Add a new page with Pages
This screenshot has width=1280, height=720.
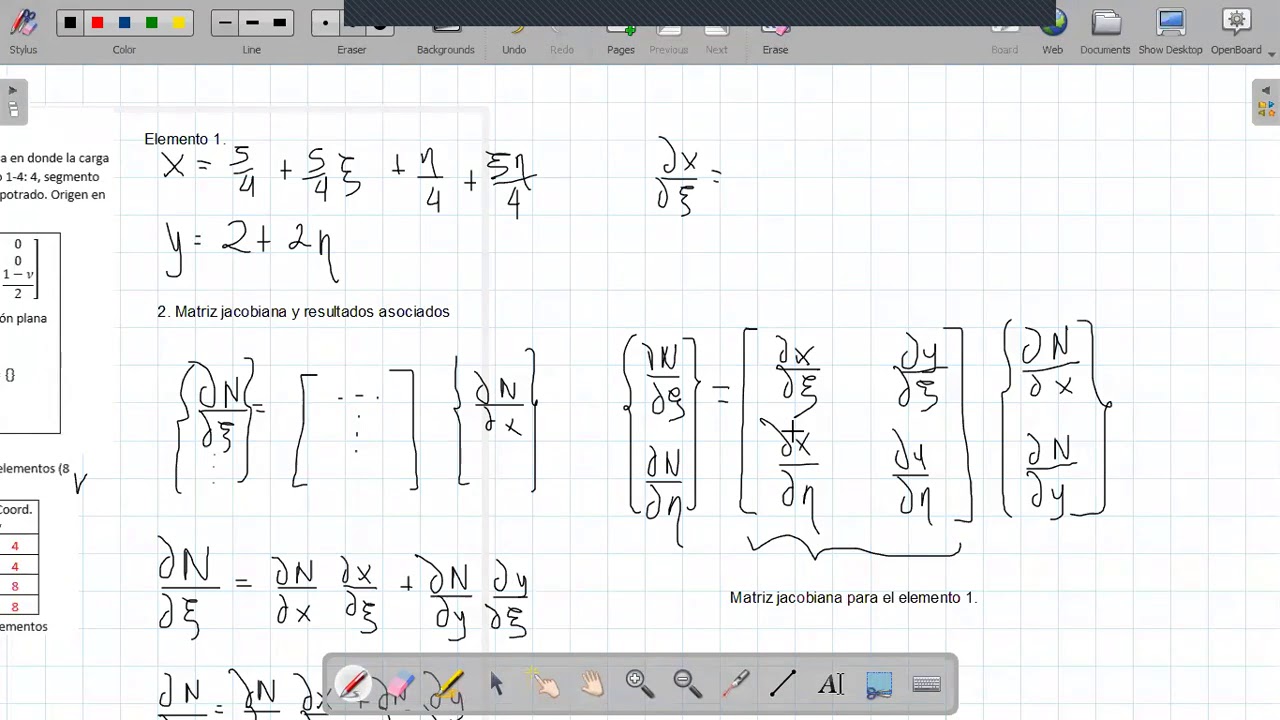(x=621, y=28)
